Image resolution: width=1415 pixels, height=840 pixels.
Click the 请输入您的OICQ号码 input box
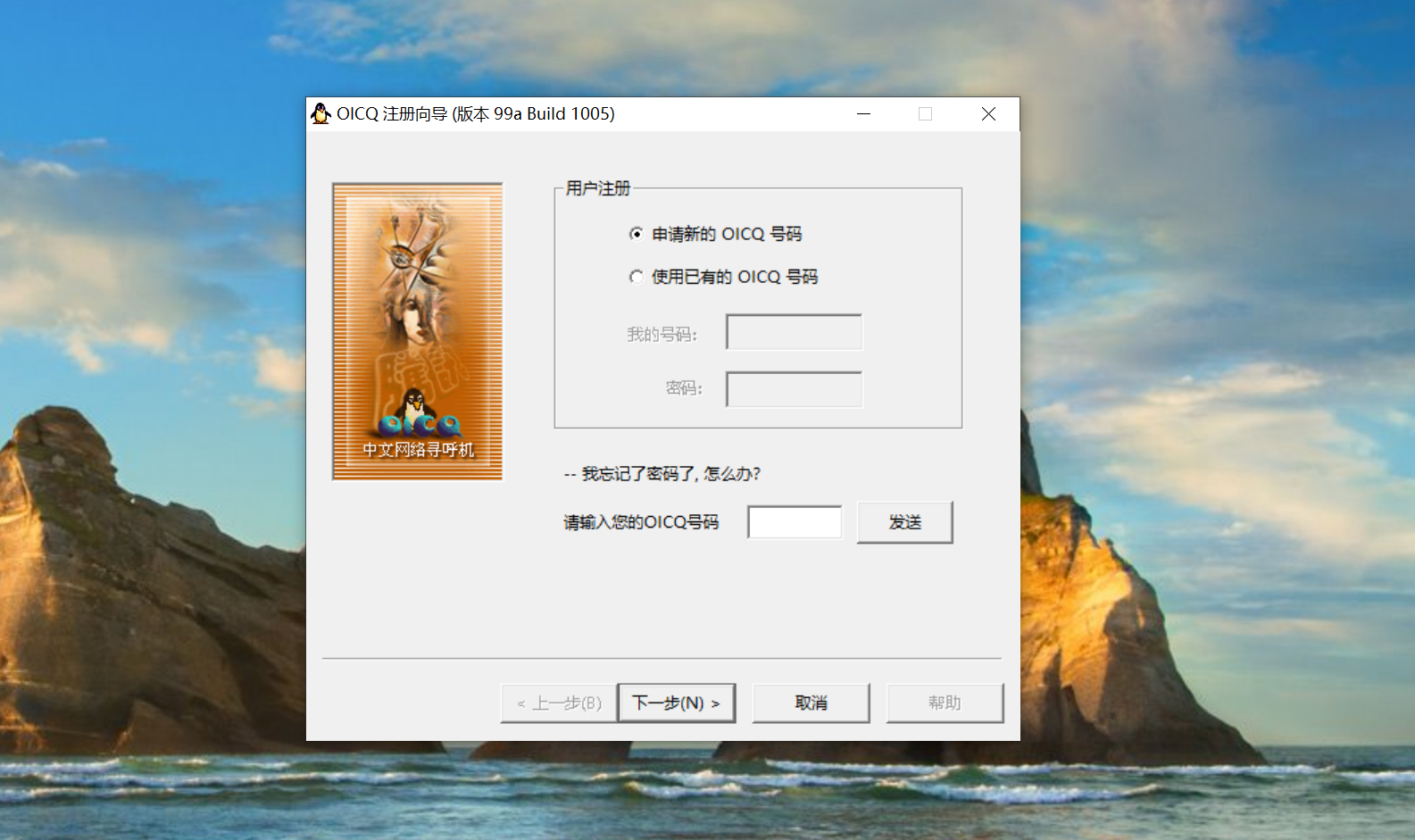(x=795, y=522)
